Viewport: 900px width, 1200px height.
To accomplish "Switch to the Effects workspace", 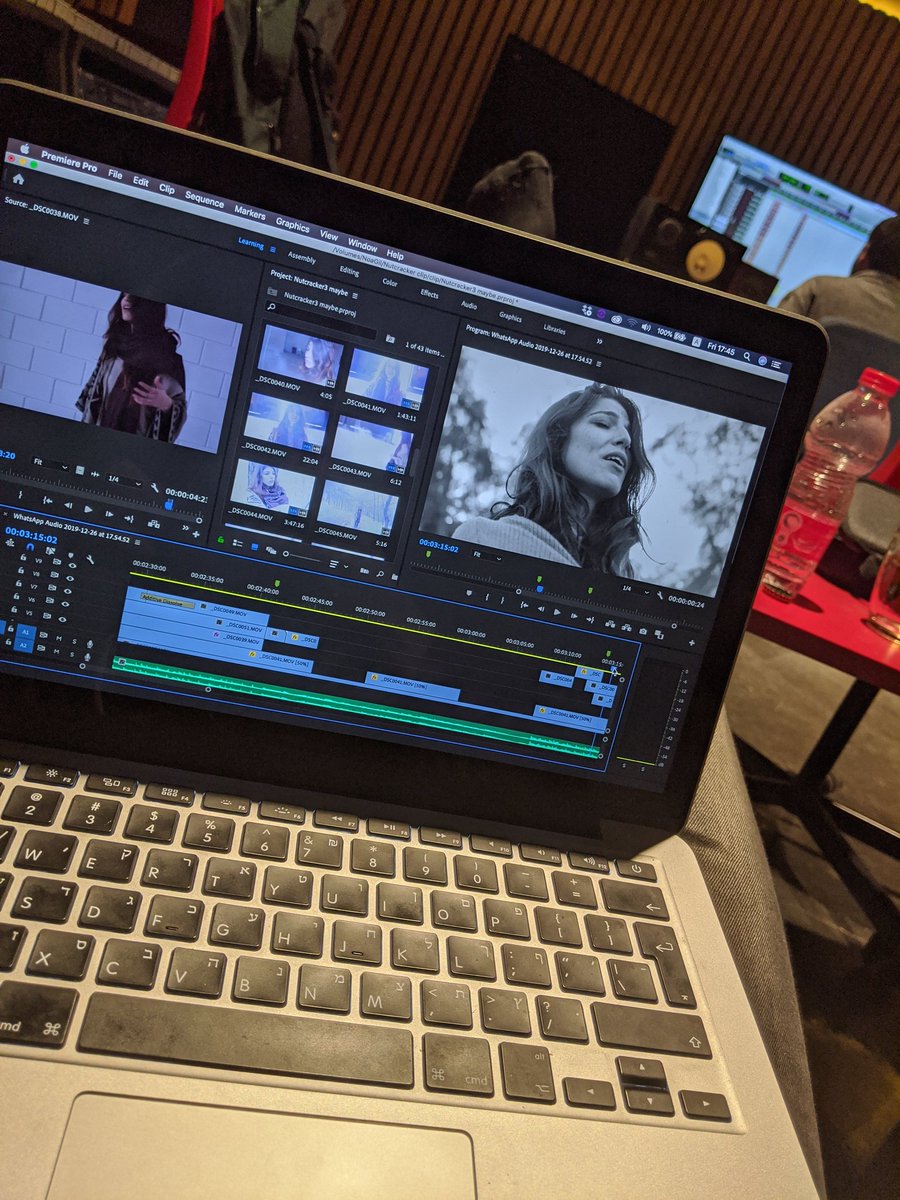I will point(429,293).
